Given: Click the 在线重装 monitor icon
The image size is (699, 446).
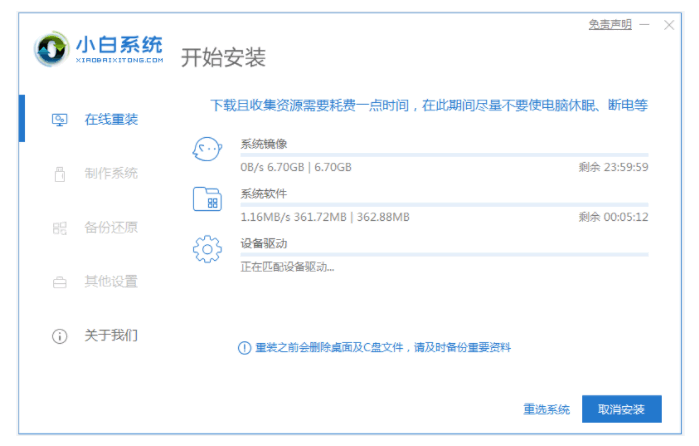Looking at the screenshot, I should (59, 120).
